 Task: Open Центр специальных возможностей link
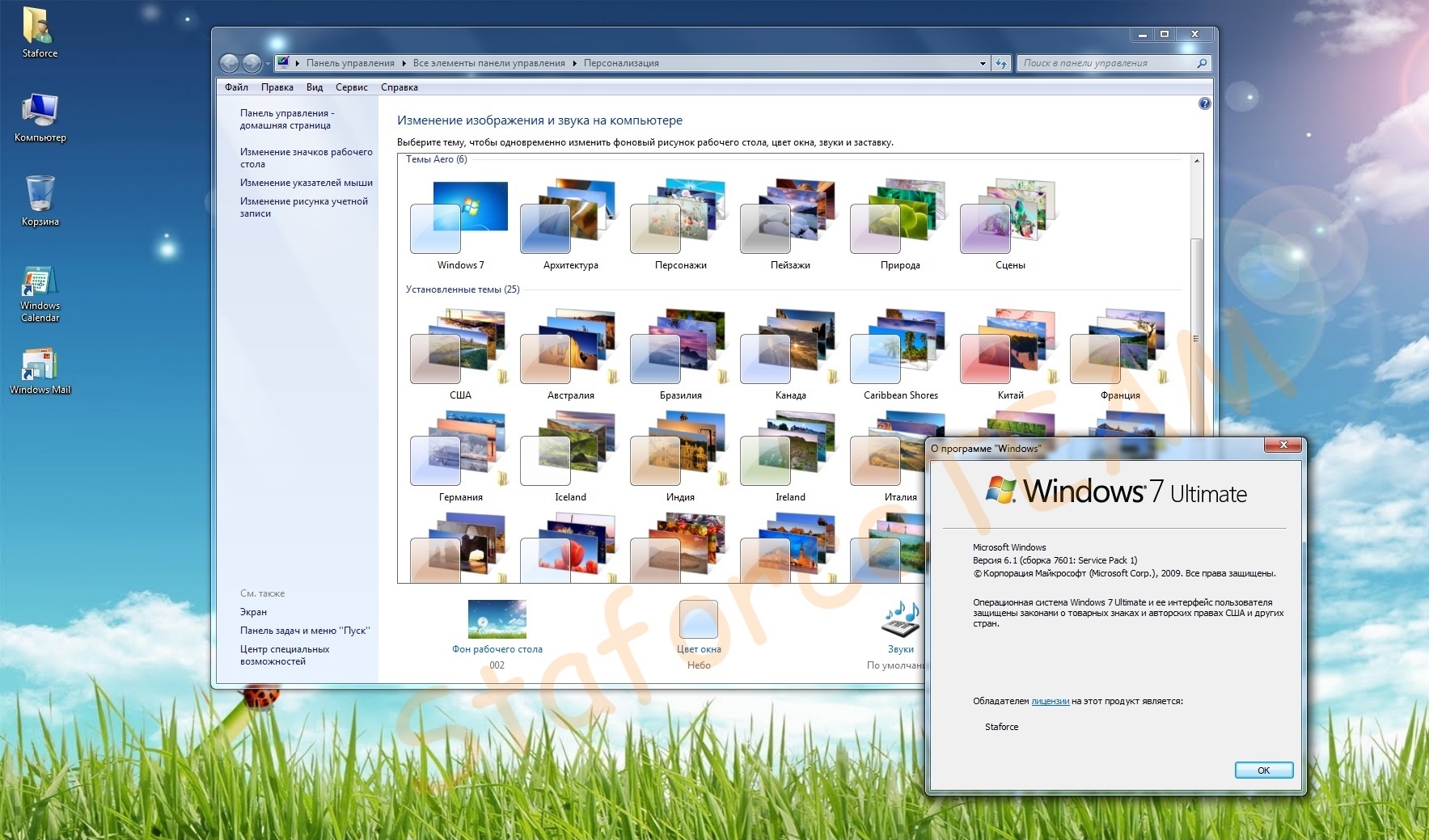[285, 655]
